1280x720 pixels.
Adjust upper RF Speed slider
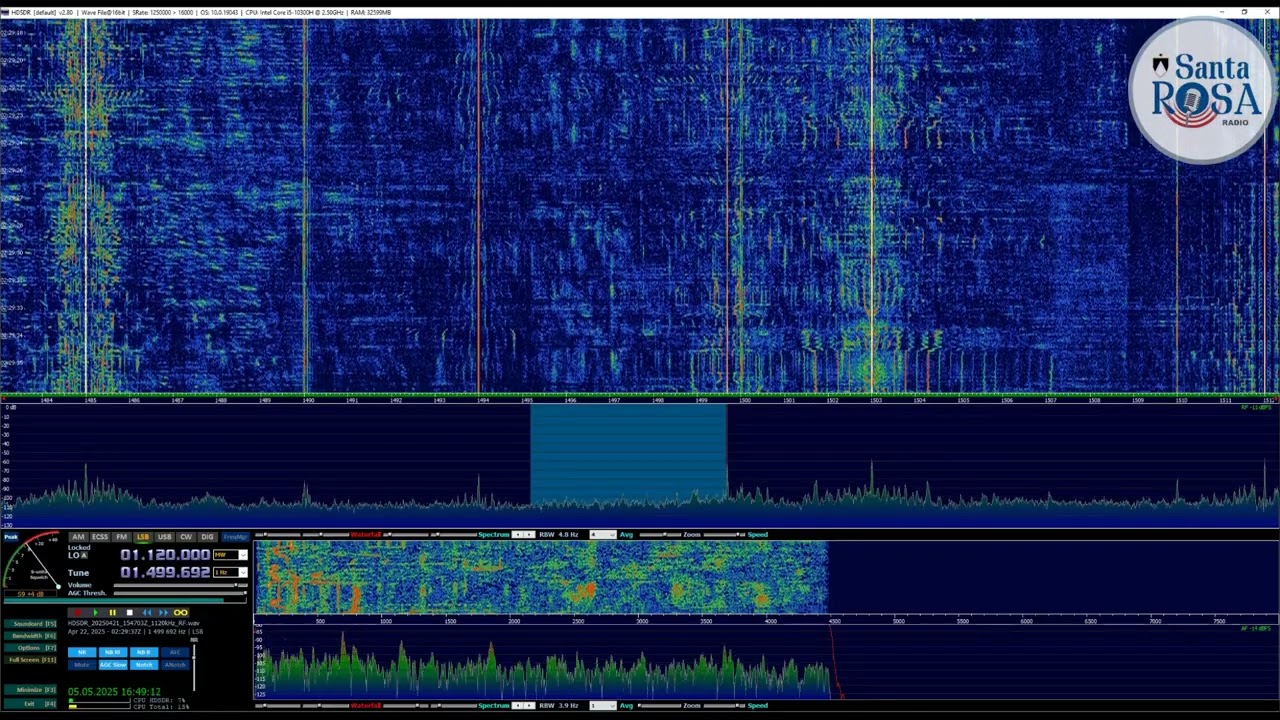724,535
